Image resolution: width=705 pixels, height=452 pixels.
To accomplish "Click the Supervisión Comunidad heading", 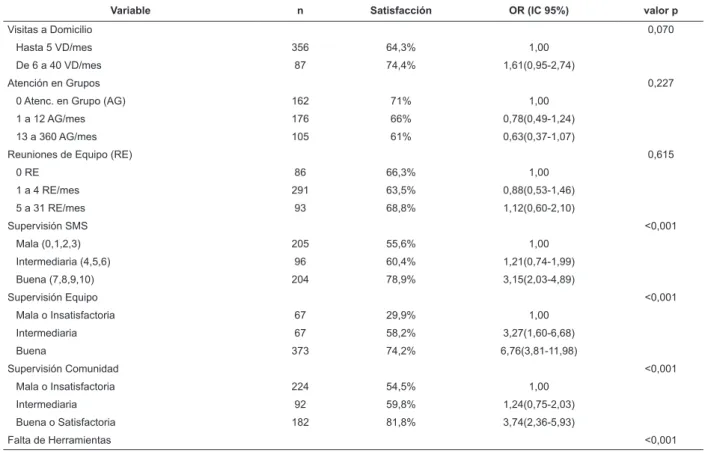I will (x=63, y=369).
